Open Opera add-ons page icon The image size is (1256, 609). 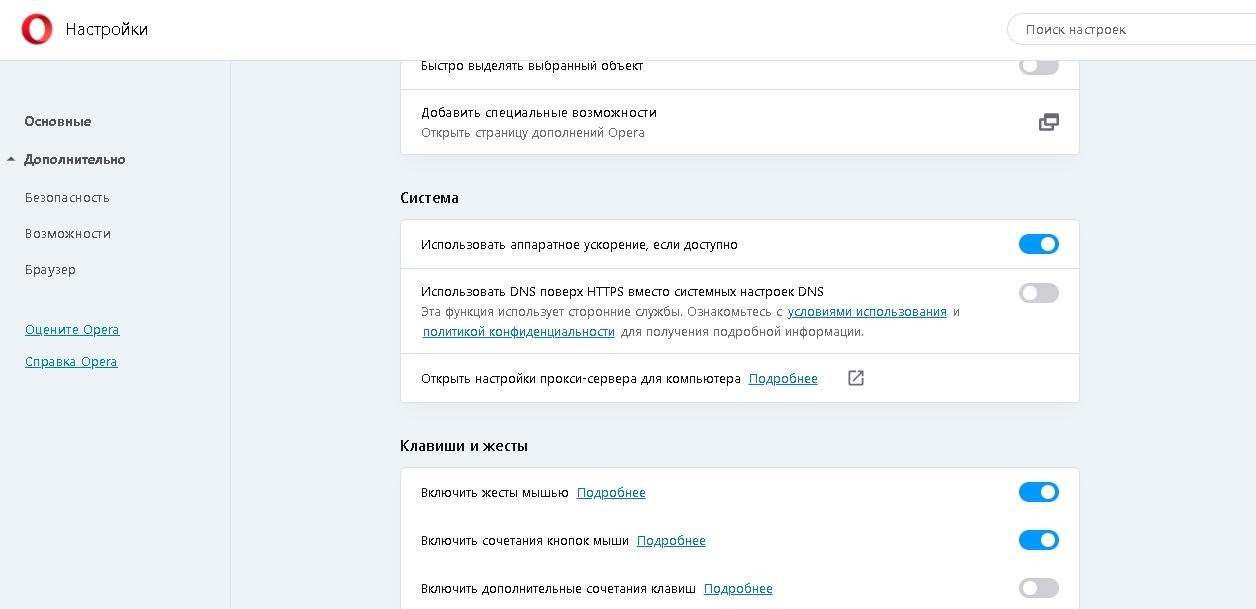click(1048, 122)
